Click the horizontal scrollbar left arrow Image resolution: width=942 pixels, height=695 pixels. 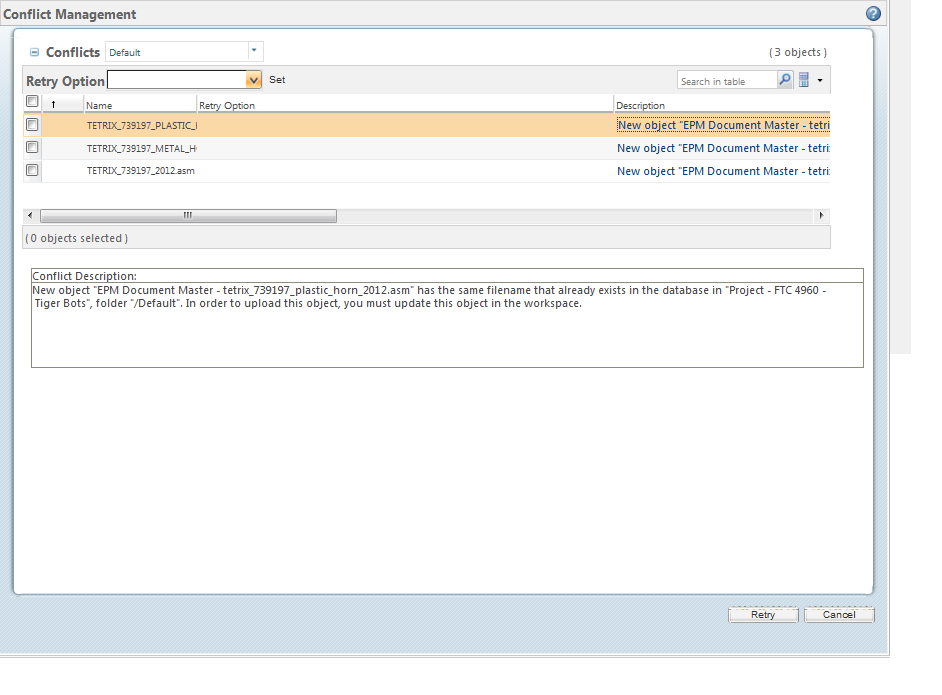[30, 215]
